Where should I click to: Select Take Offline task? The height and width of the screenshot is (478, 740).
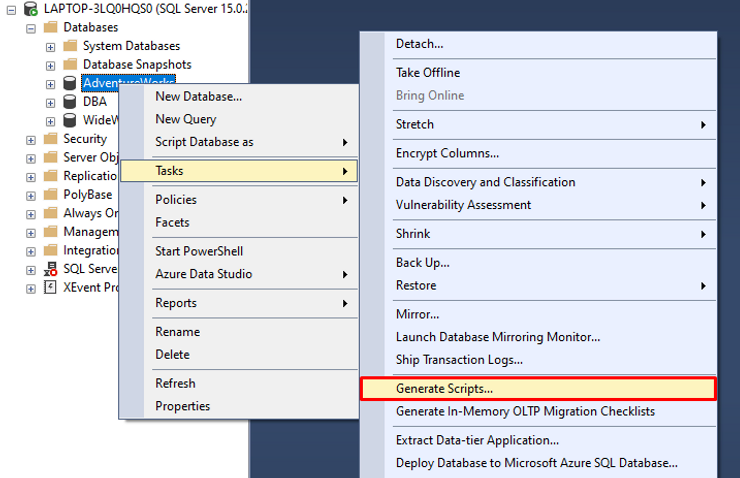pos(538,73)
